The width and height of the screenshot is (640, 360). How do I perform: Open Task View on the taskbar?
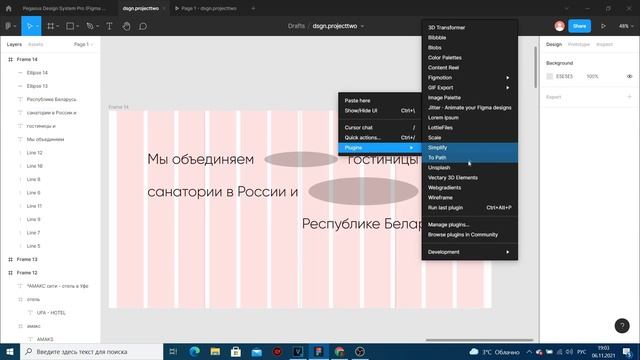(173, 351)
